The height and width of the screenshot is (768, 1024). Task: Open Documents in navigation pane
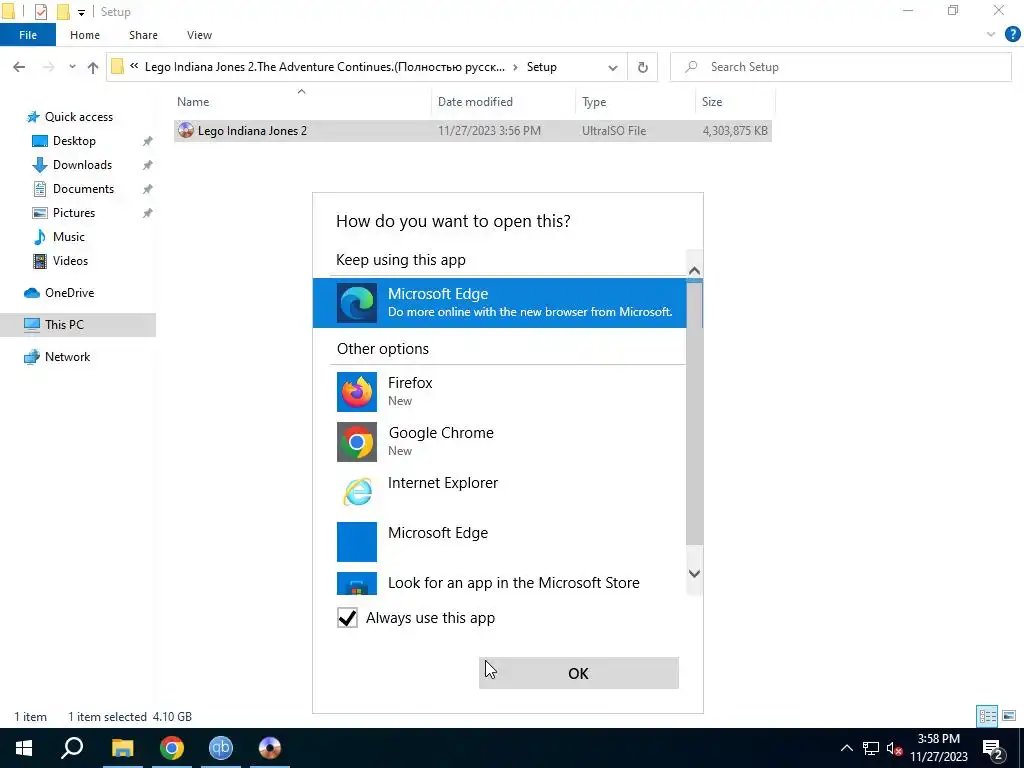click(83, 189)
